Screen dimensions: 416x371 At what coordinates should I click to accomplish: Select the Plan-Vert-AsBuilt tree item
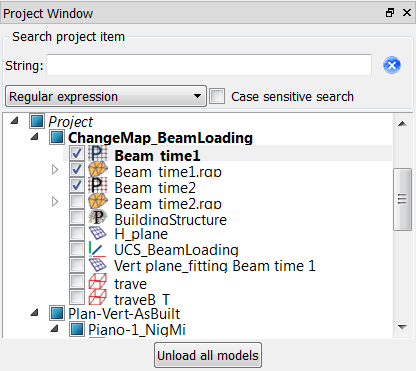click(x=124, y=314)
